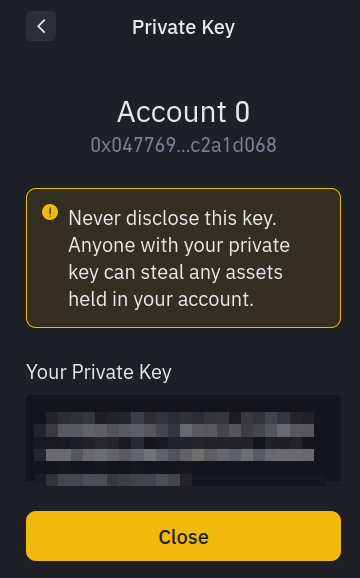The height and width of the screenshot is (578, 360).
Task: Click the line key can steal any assets
Action: pyautogui.click(x=175, y=272)
